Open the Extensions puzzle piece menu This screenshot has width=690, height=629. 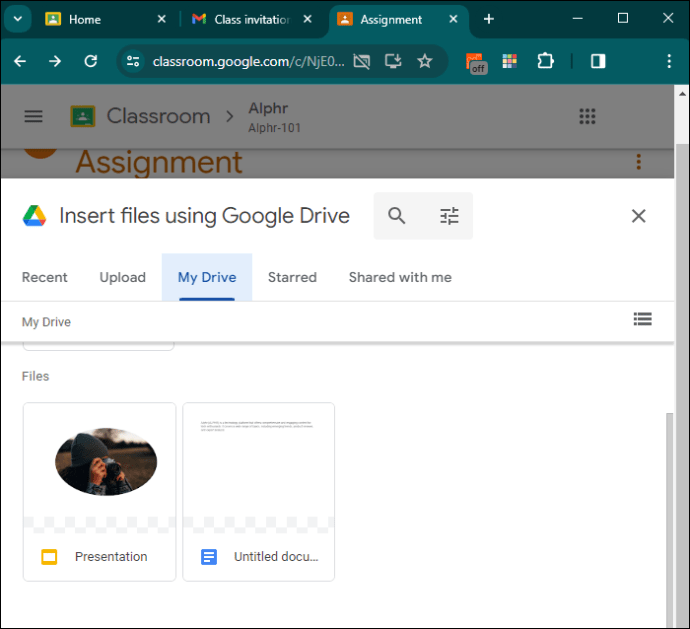pos(545,61)
